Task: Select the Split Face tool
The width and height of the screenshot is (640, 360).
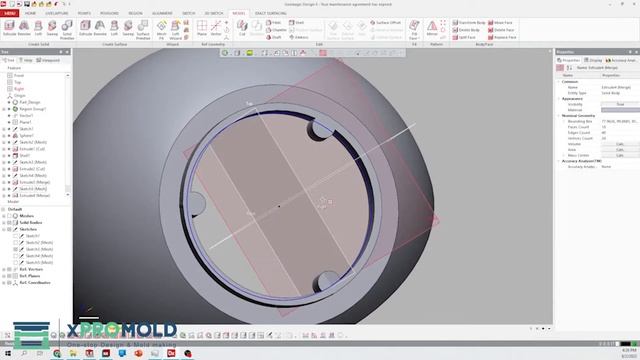Action: tap(464, 37)
